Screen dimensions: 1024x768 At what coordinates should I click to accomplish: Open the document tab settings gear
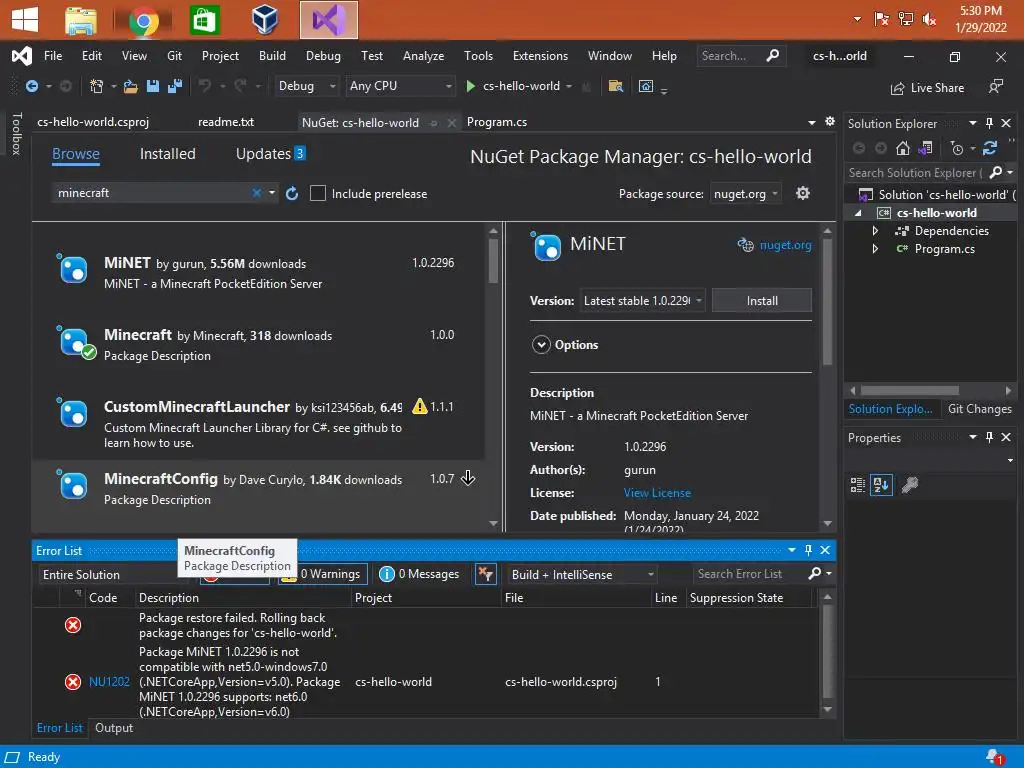[830, 121]
